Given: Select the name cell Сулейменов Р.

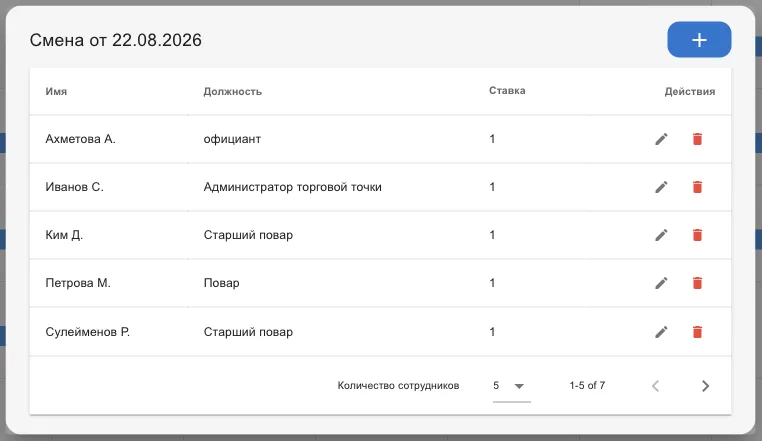Looking at the screenshot, I should pos(87,332).
